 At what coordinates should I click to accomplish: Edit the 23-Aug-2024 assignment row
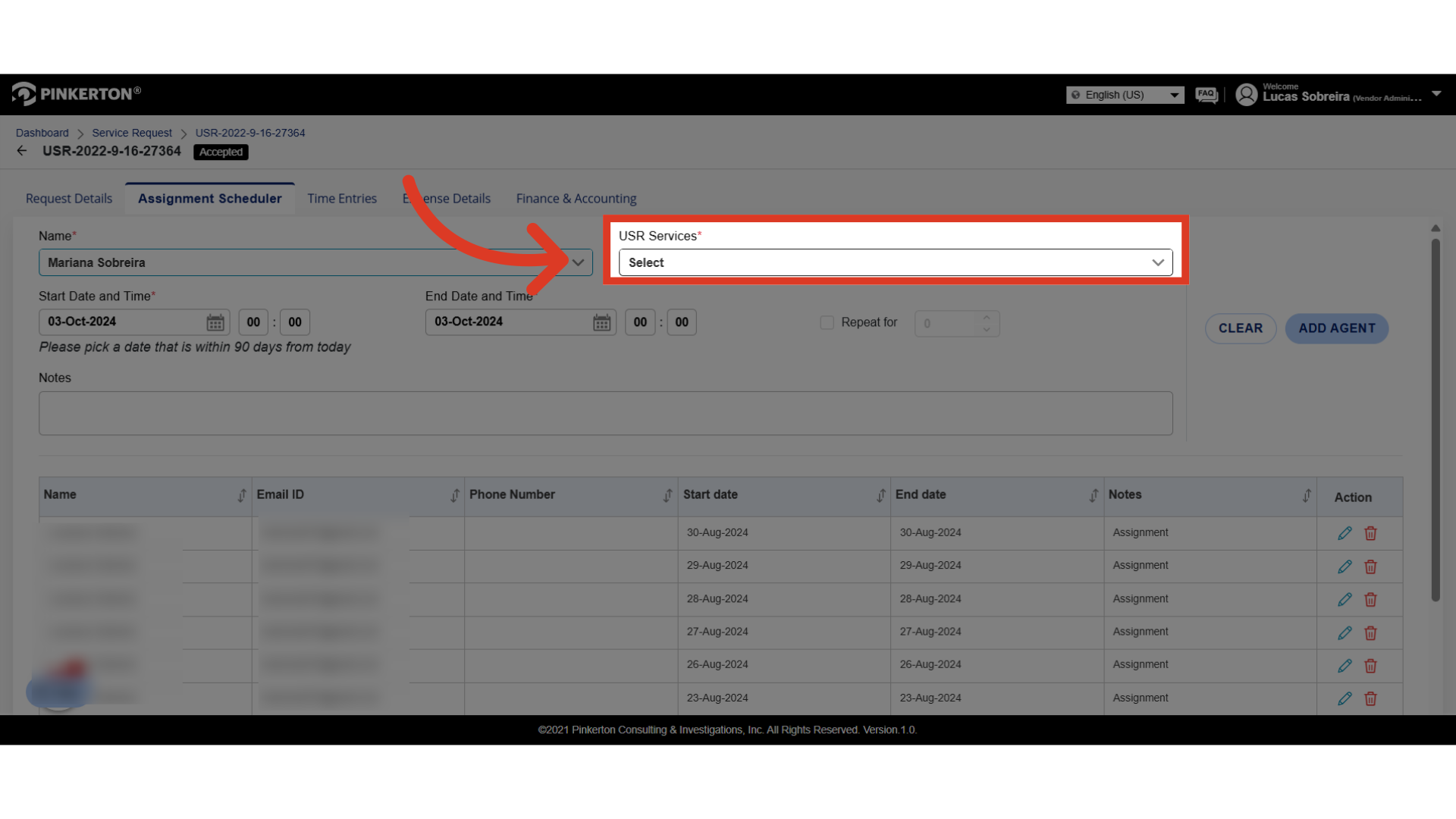click(x=1345, y=698)
